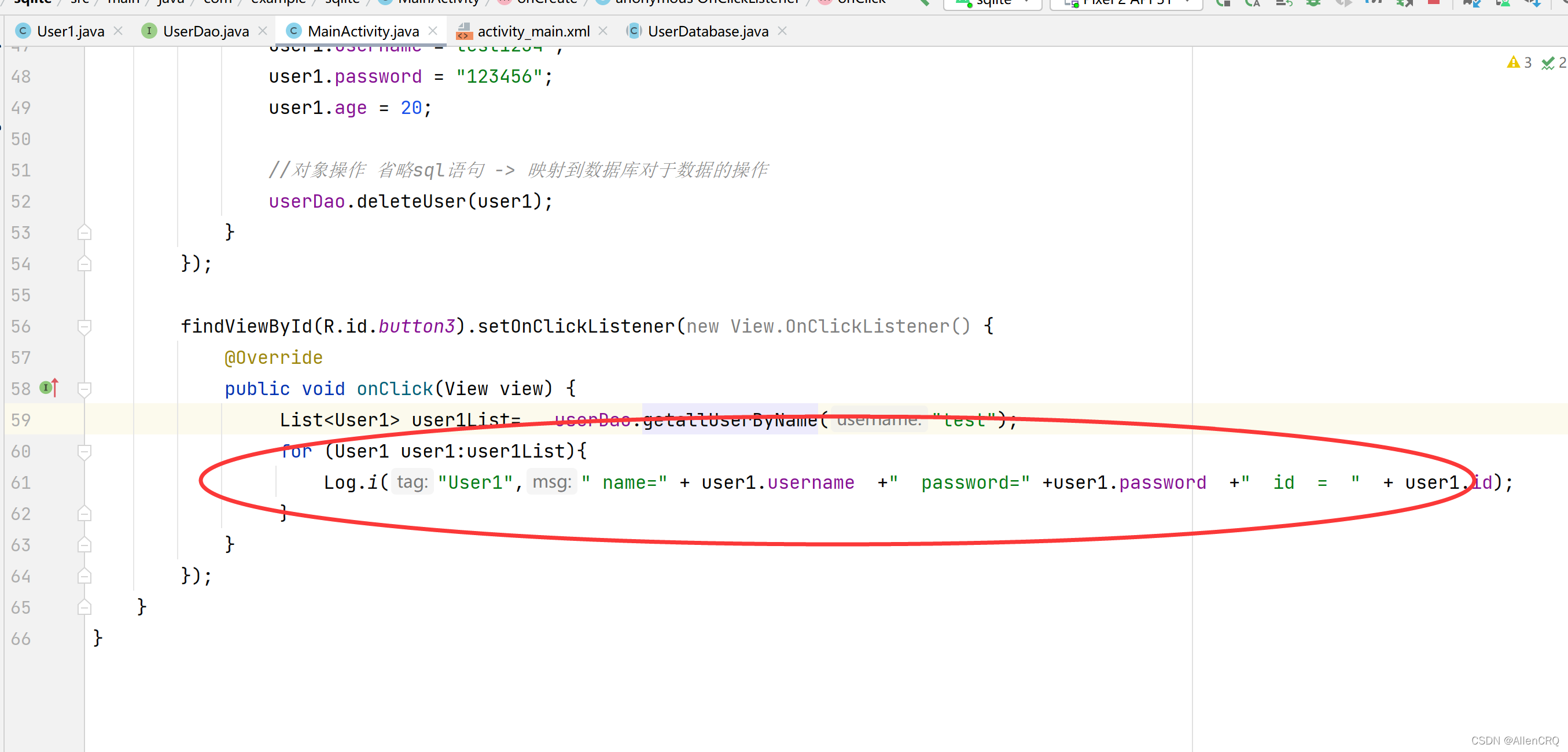This screenshot has height=752, width=1568.
Task: Collapse the fold marker at line 63
Action: pyautogui.click(x=84, y=545)
